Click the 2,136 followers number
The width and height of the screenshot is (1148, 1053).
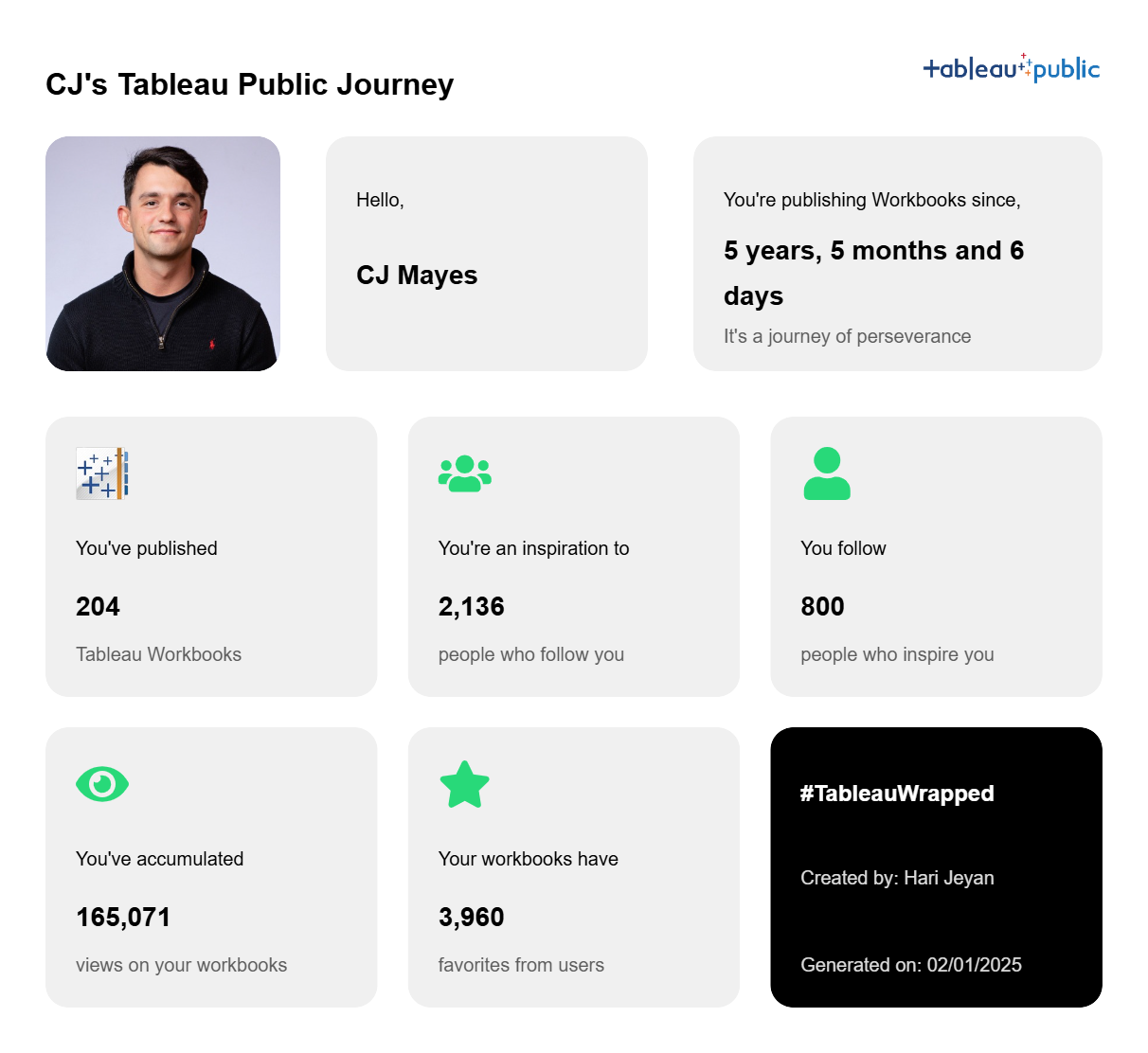pyautogui.click(x=471, y=607)
